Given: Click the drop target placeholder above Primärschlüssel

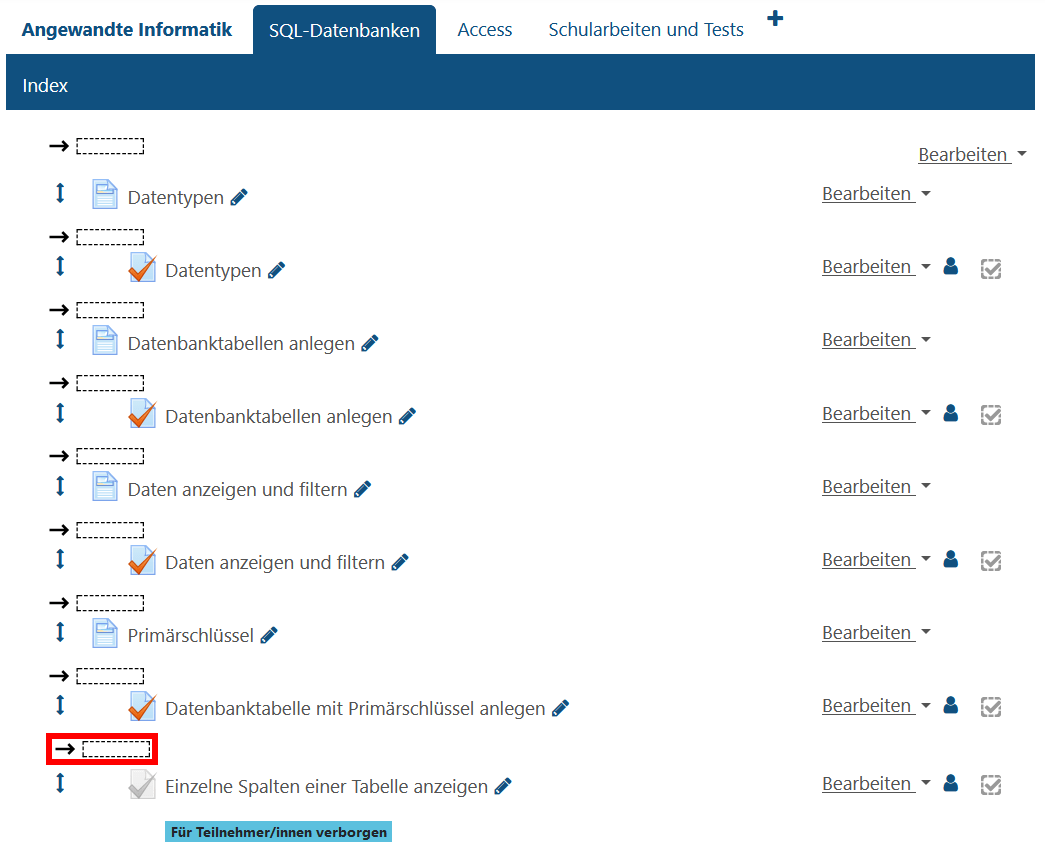Looking at the screenshot, I should tap(110, 603).
